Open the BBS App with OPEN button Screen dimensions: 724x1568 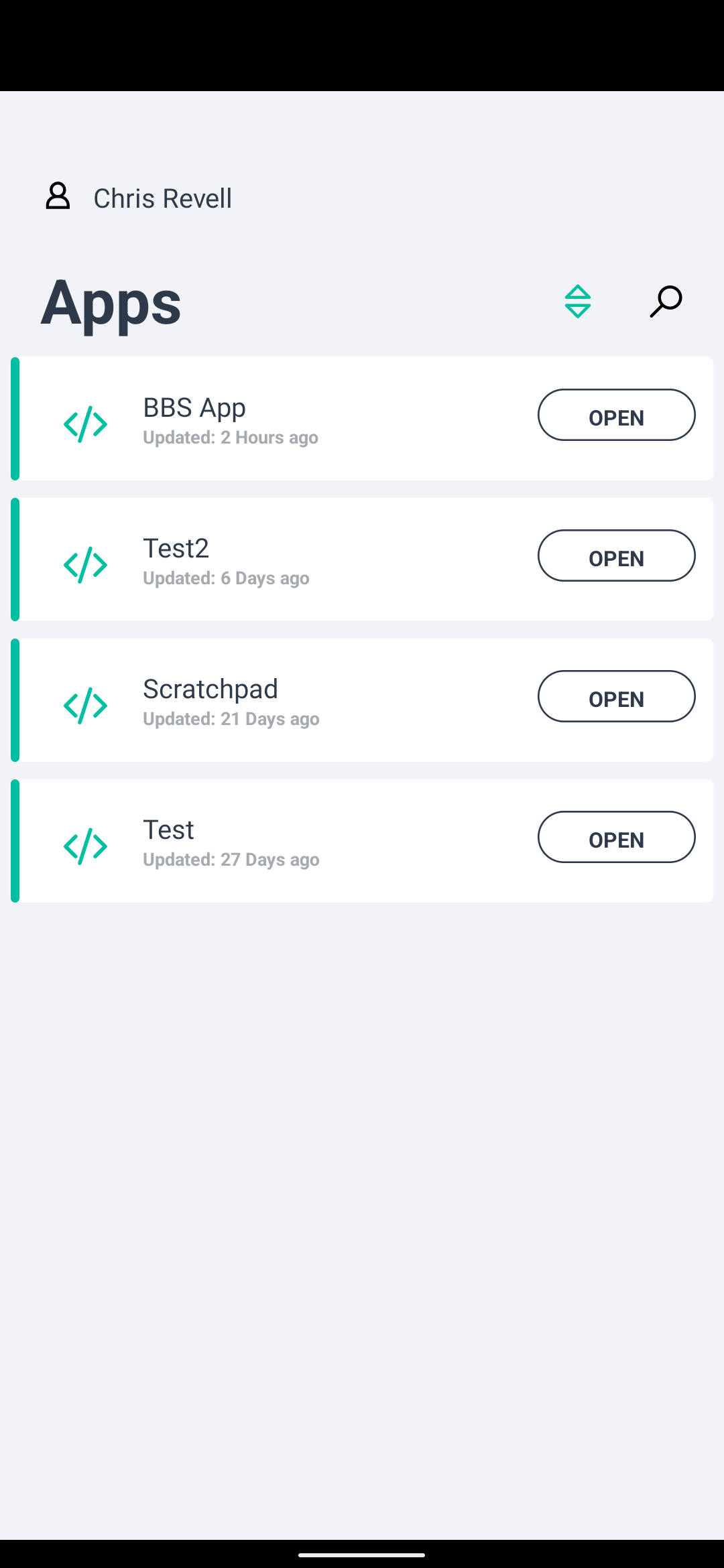[617, 415]
